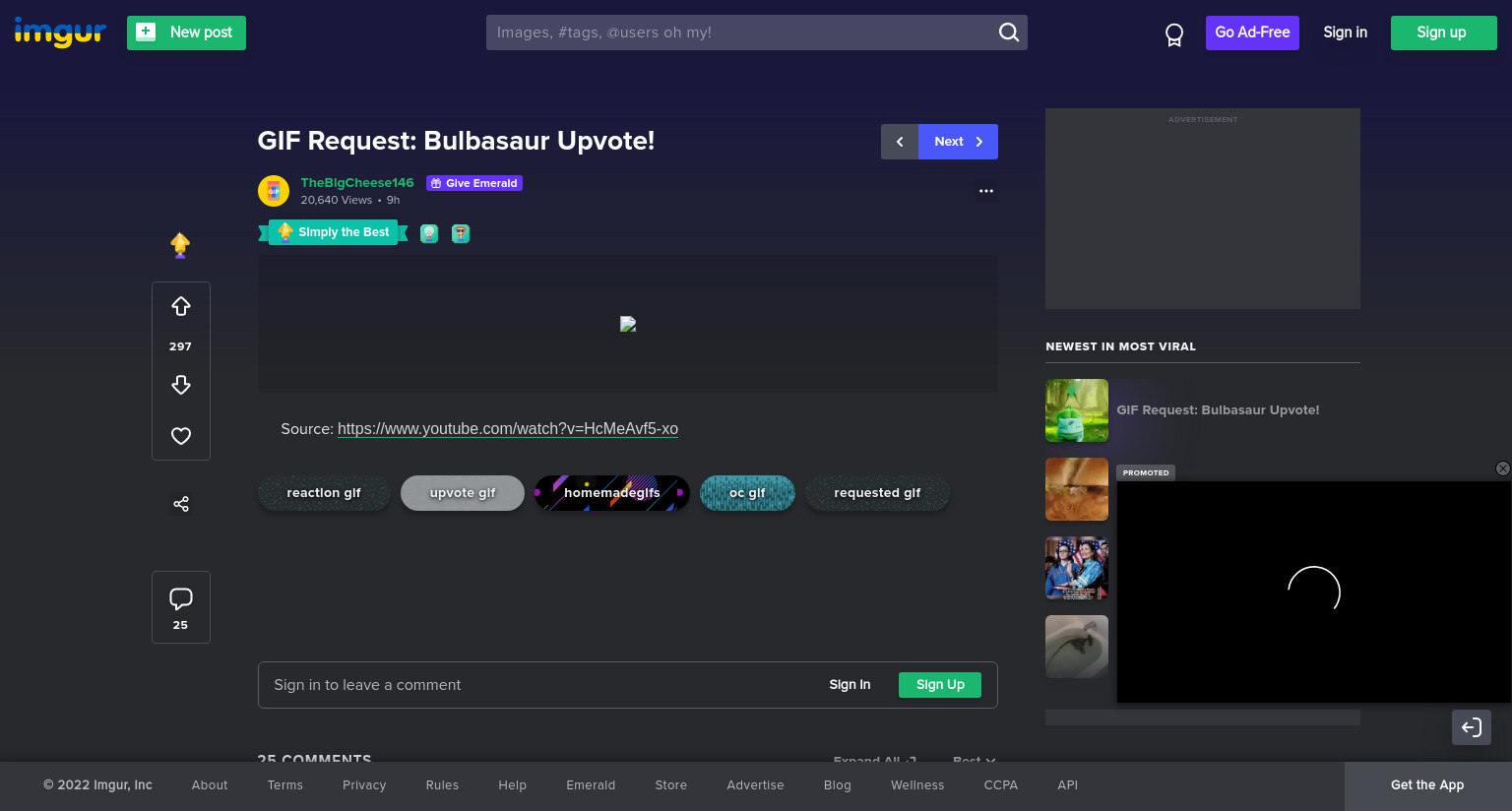Click the Next post button
This screenshot has height=811, width=1512.
[x=958, y=142]
